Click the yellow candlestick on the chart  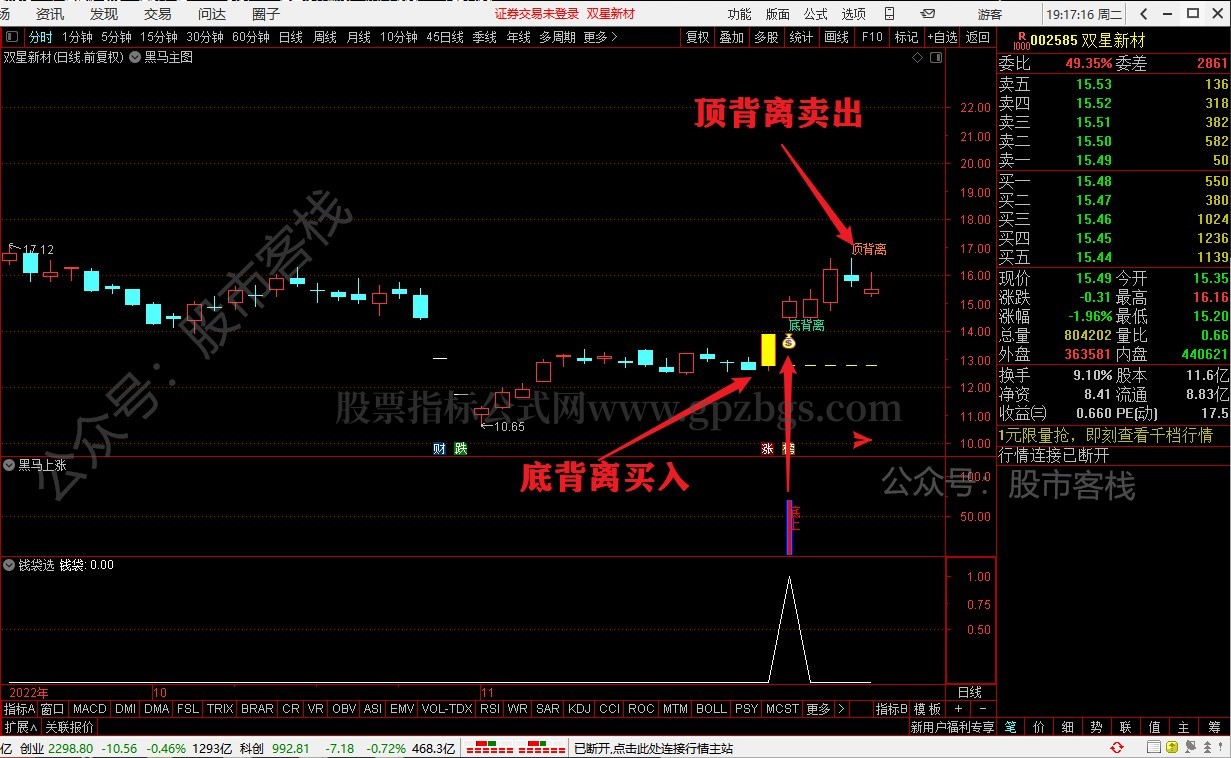click(x=768, y=350)
